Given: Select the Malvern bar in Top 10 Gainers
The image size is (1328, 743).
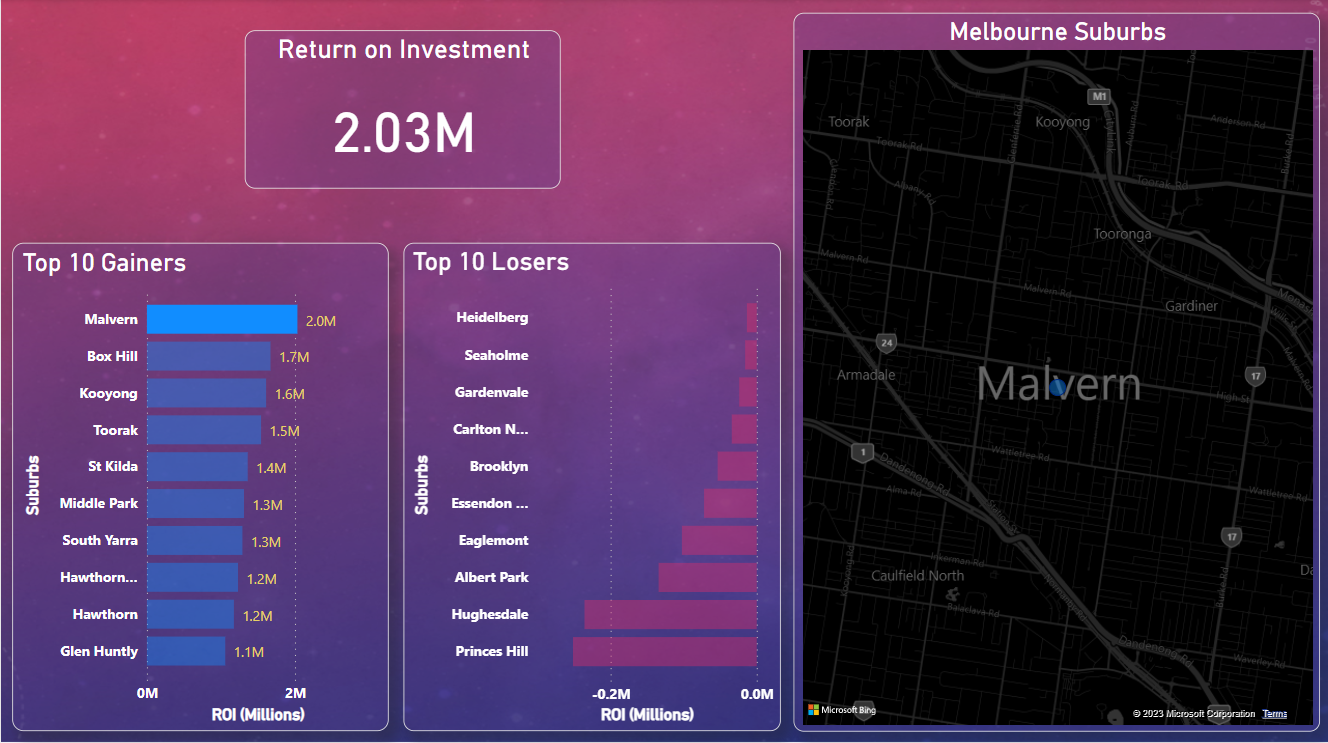Looking at the screenshot, I should (222, 319).
